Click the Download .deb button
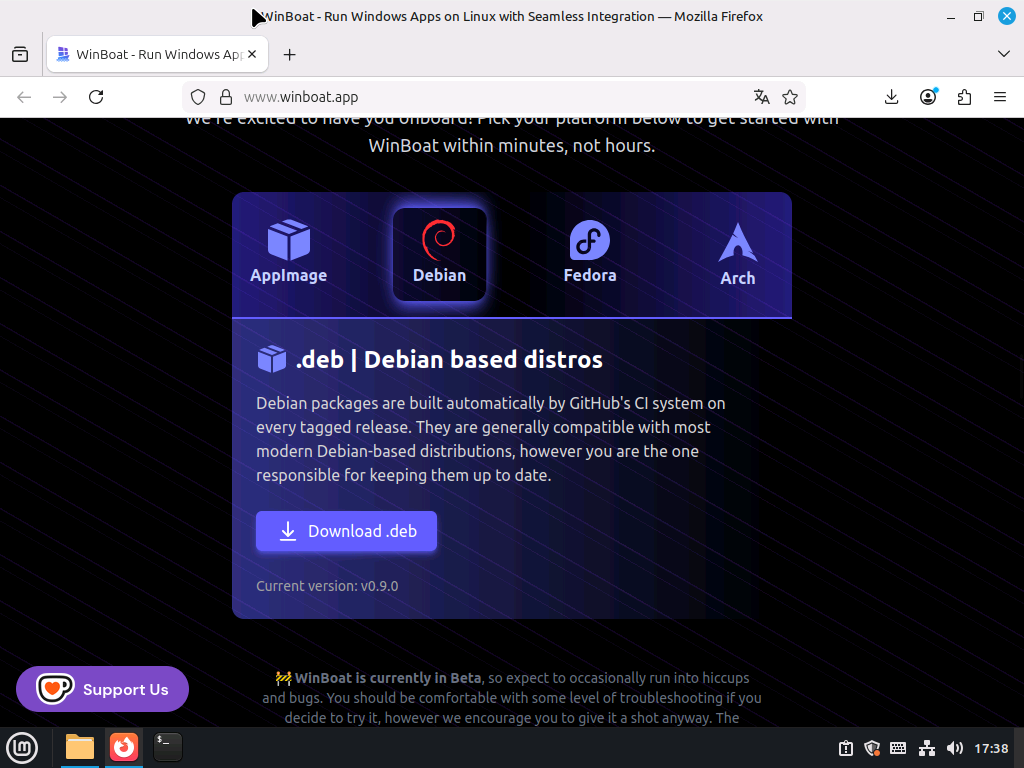Screen dimensions: 1024x768 346,531
